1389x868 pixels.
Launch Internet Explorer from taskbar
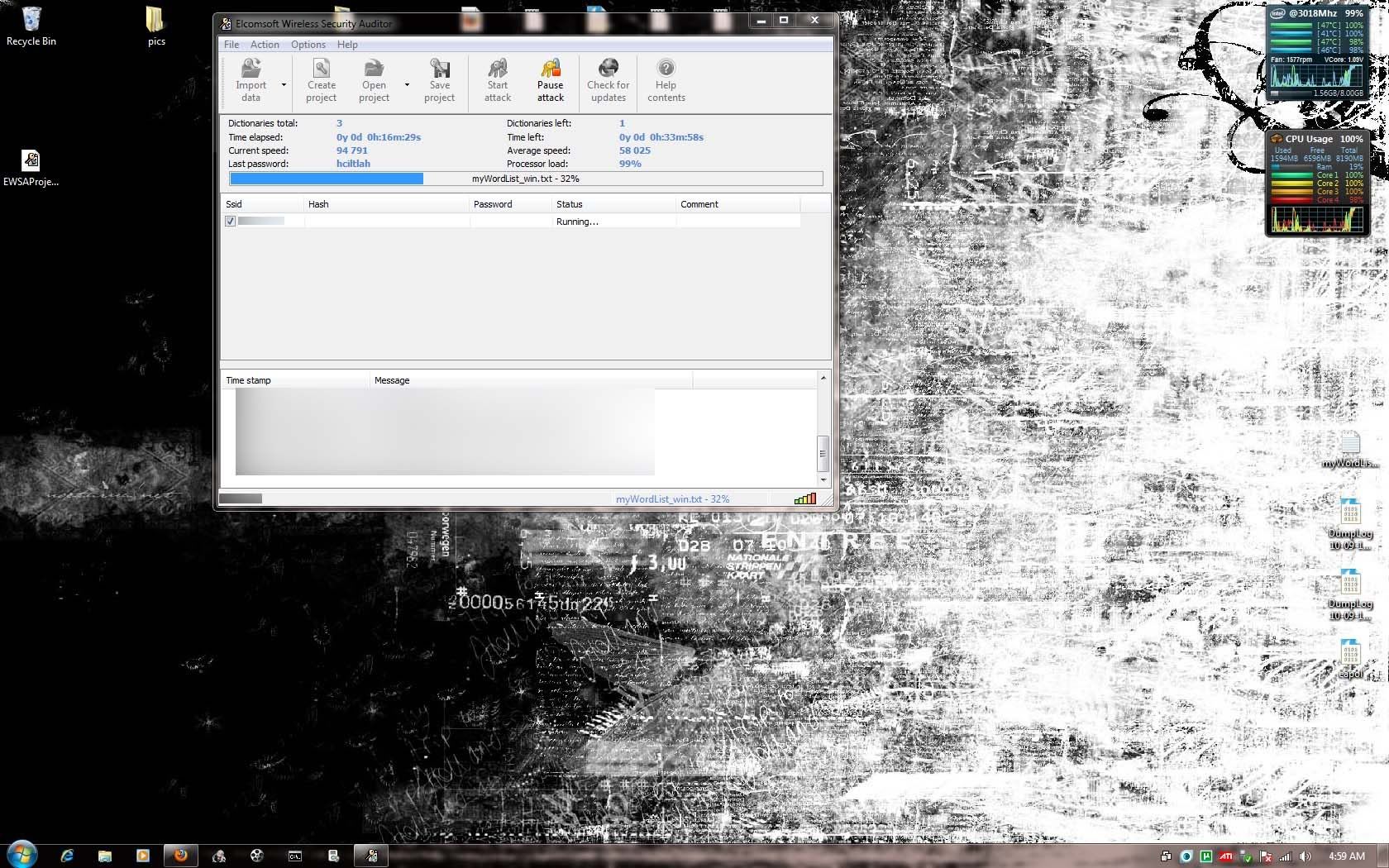67,856
